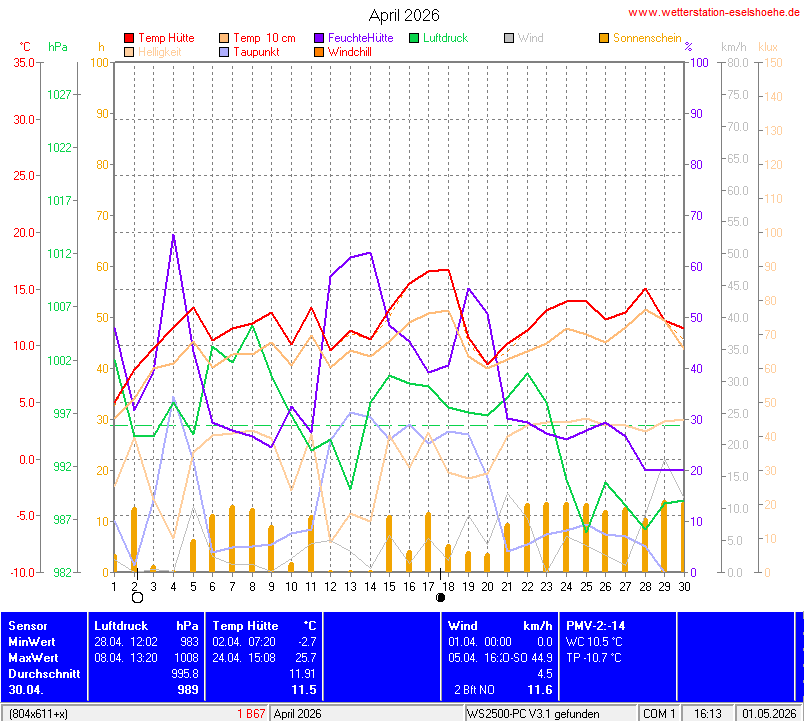This screenshot has height=721, width=804.
Task: Click the MinWert row label
Action: click(32, 642)
